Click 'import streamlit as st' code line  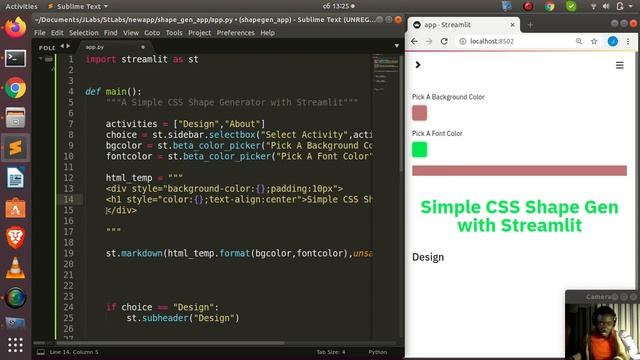coord(142,59)
